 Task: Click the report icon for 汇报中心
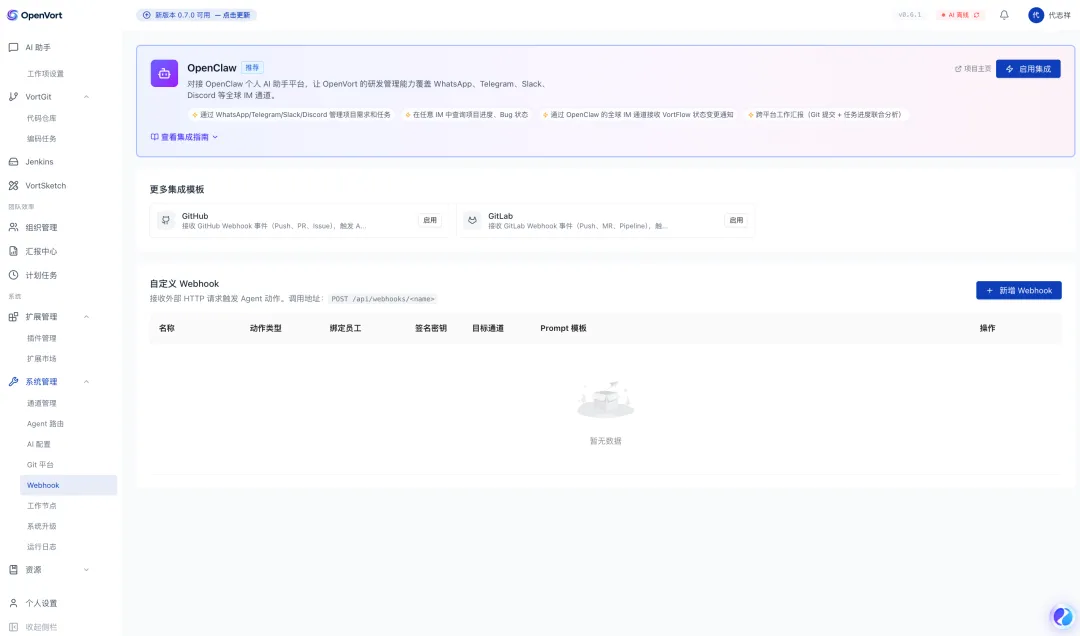coord(13,252)
